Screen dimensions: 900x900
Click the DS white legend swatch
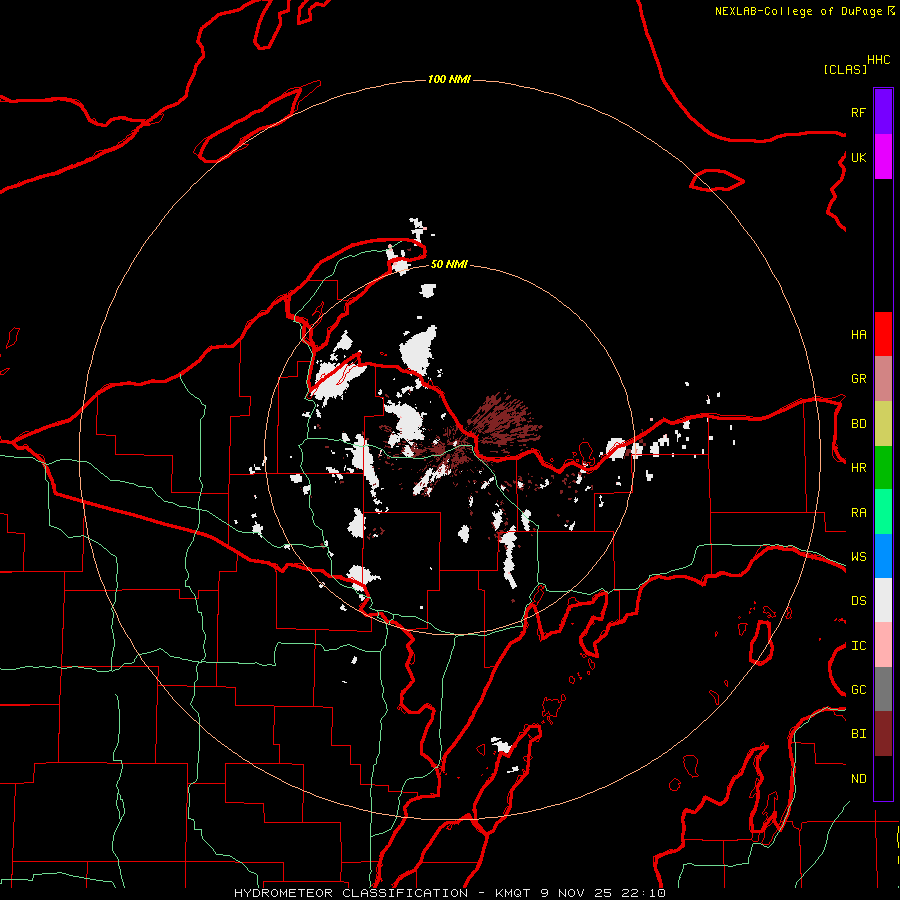tap(883, 600)
